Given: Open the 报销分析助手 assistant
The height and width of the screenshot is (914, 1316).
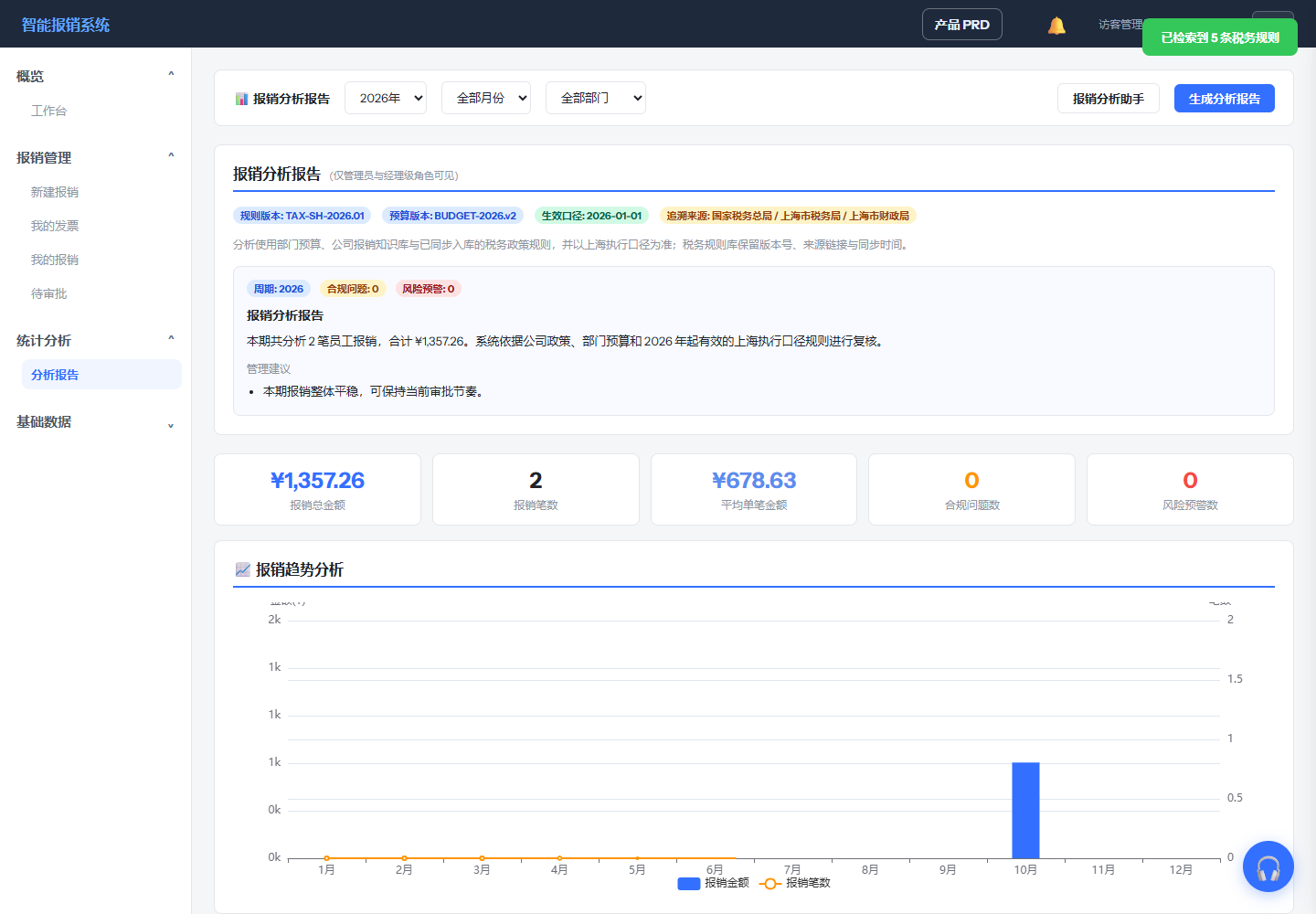Looking at the screenshot, I should 1109,99.
